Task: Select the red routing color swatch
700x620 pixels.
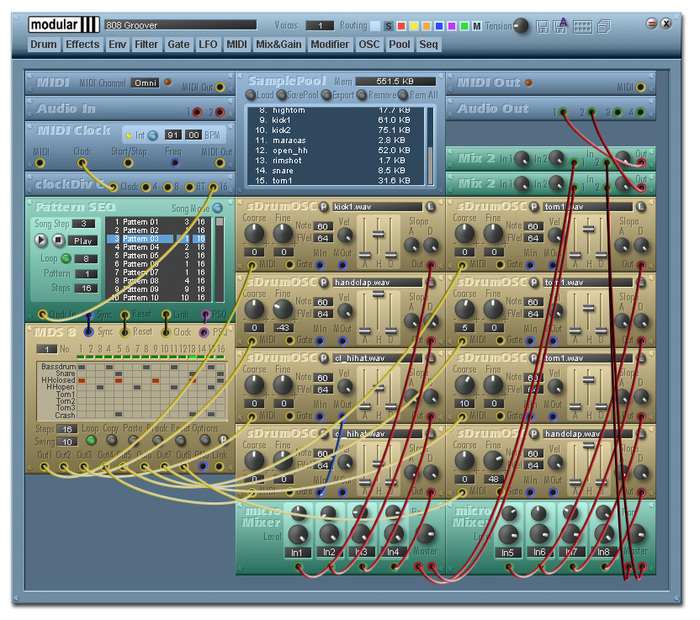Action: click(x=401, y=26)
